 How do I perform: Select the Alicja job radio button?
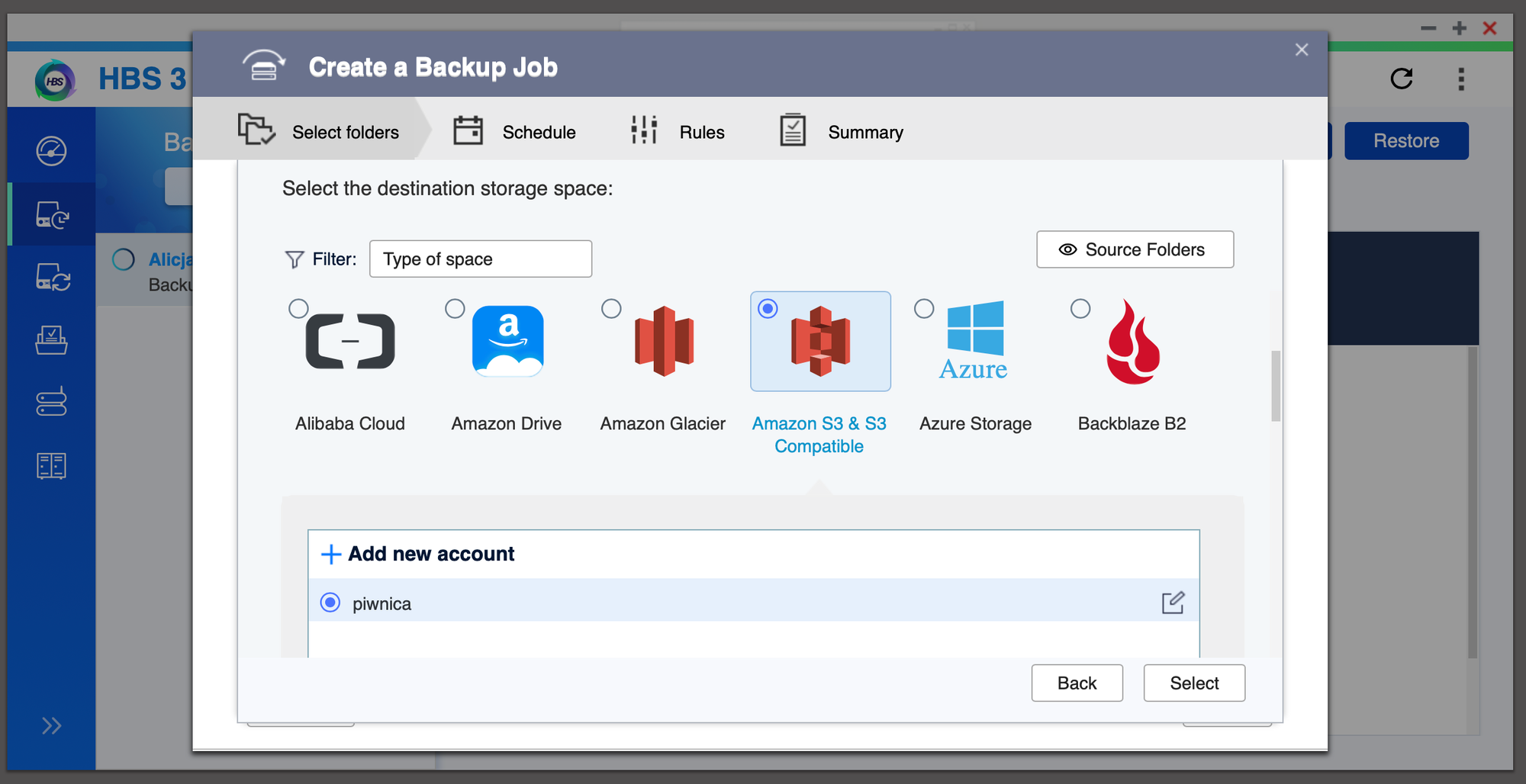click(124, 260)
